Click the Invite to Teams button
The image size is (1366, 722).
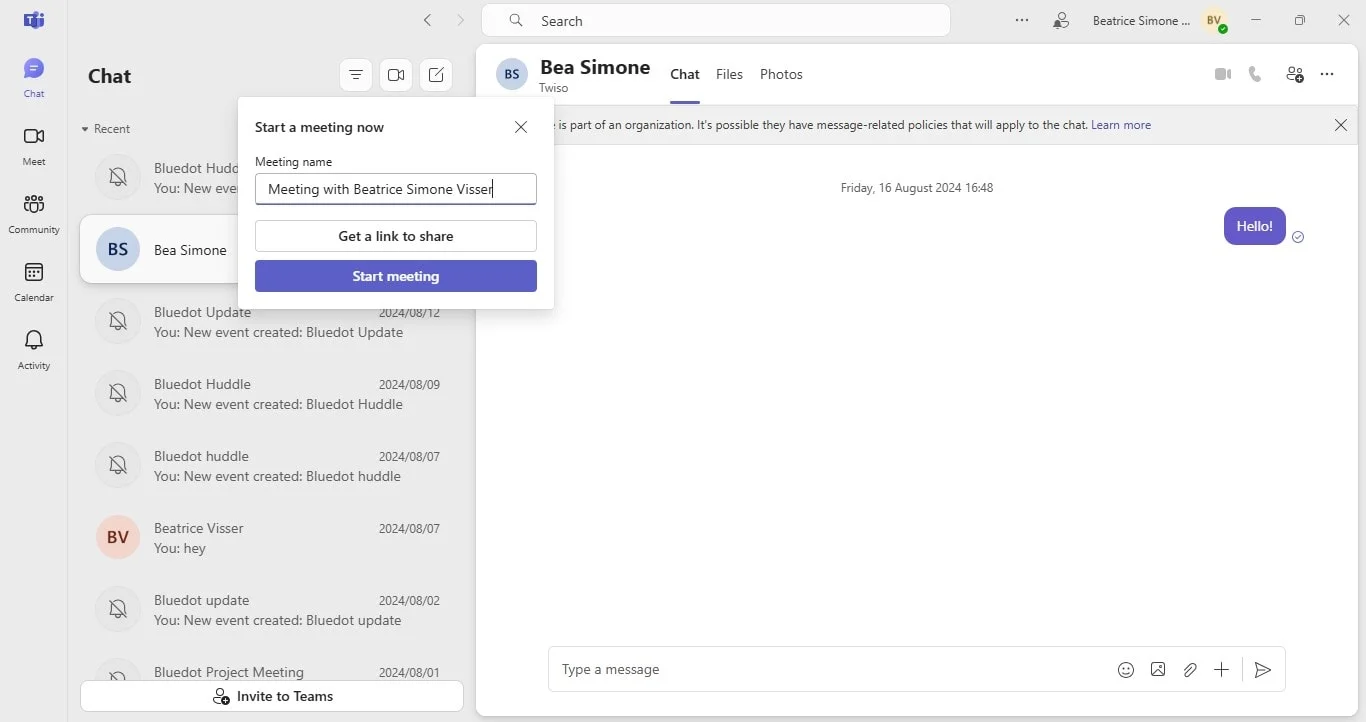tap(272, 696)
